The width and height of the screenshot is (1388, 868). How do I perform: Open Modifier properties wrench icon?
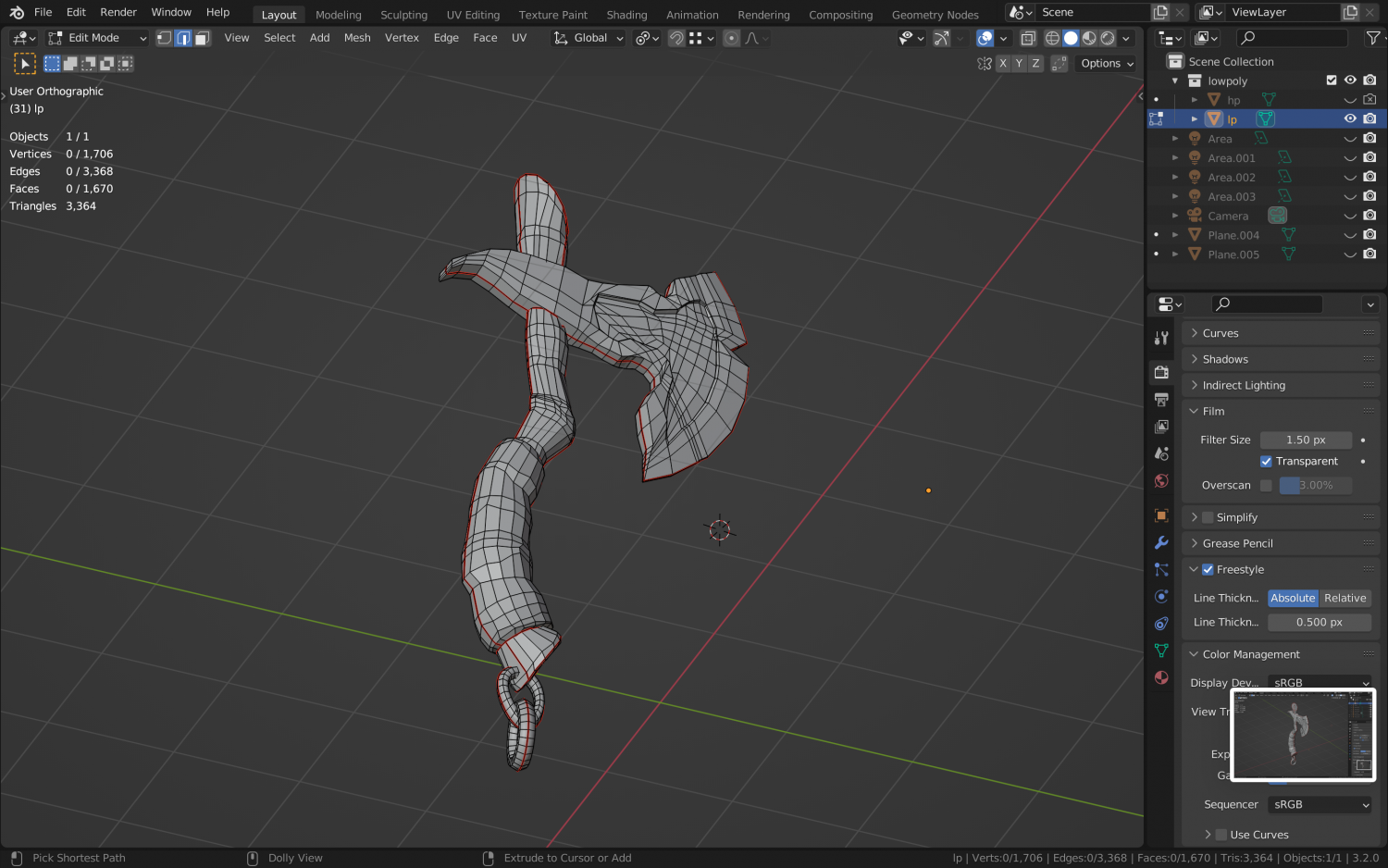click(1161, 542)
